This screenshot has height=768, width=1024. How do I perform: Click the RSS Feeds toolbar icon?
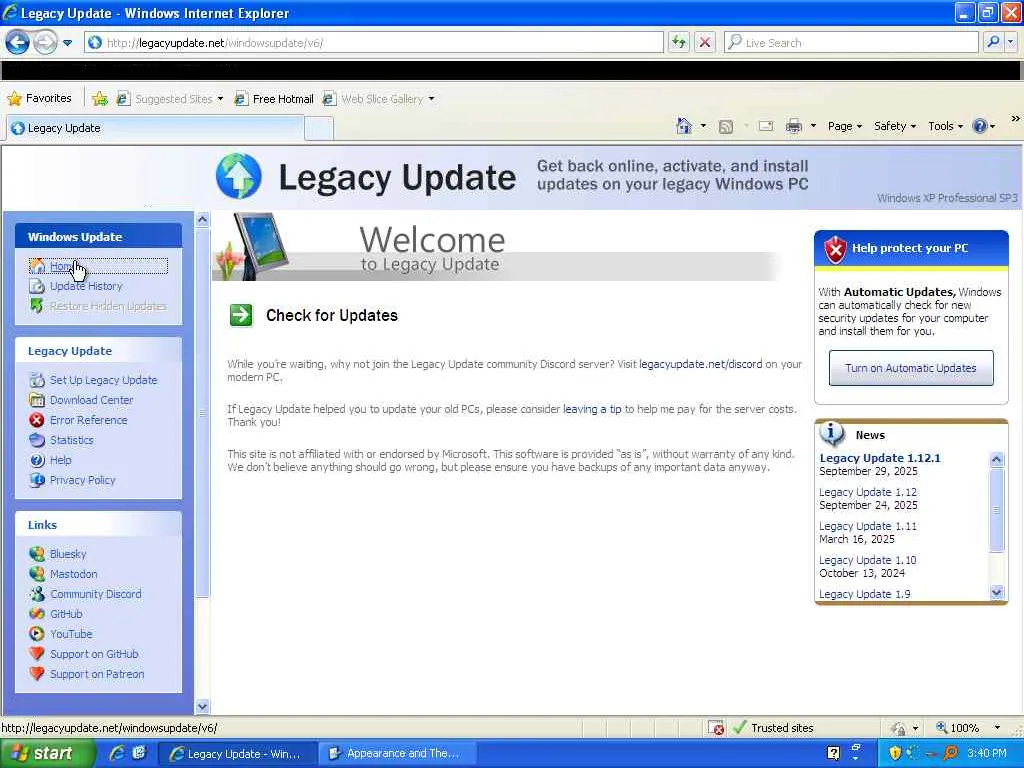point(726,126)
